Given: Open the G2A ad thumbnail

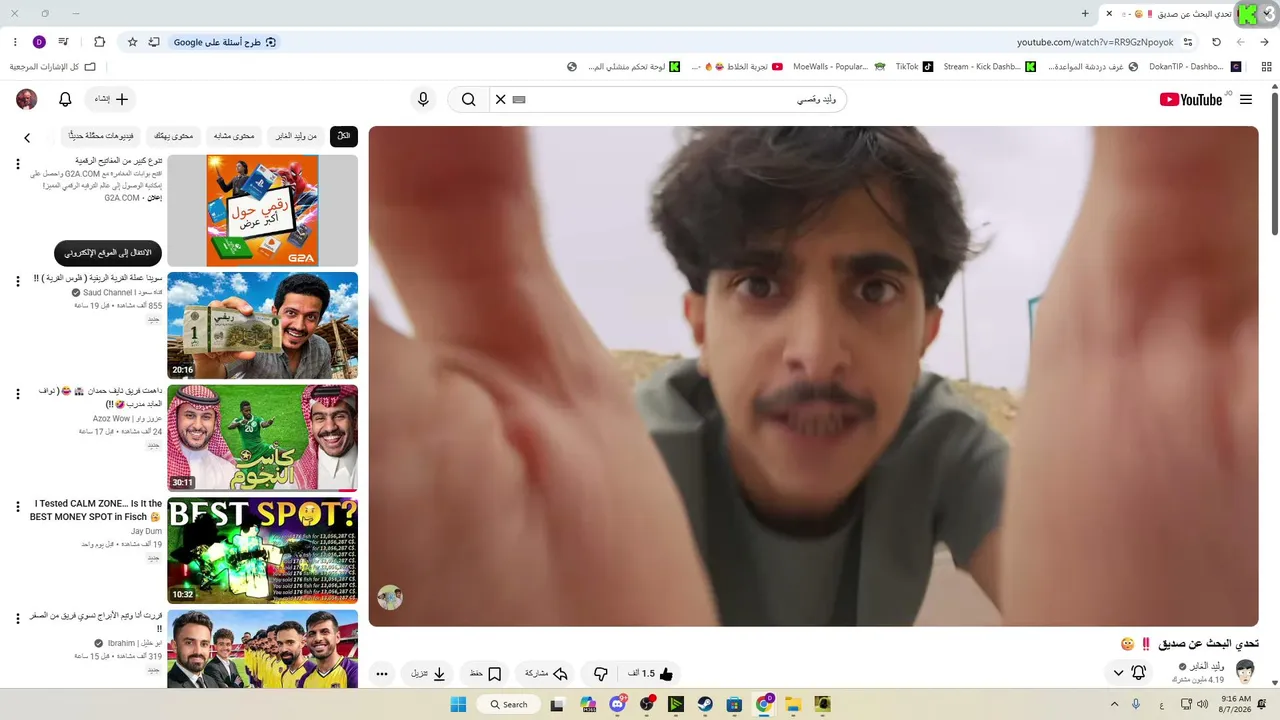Looking at the screenshot, I should tap(262, 210).
